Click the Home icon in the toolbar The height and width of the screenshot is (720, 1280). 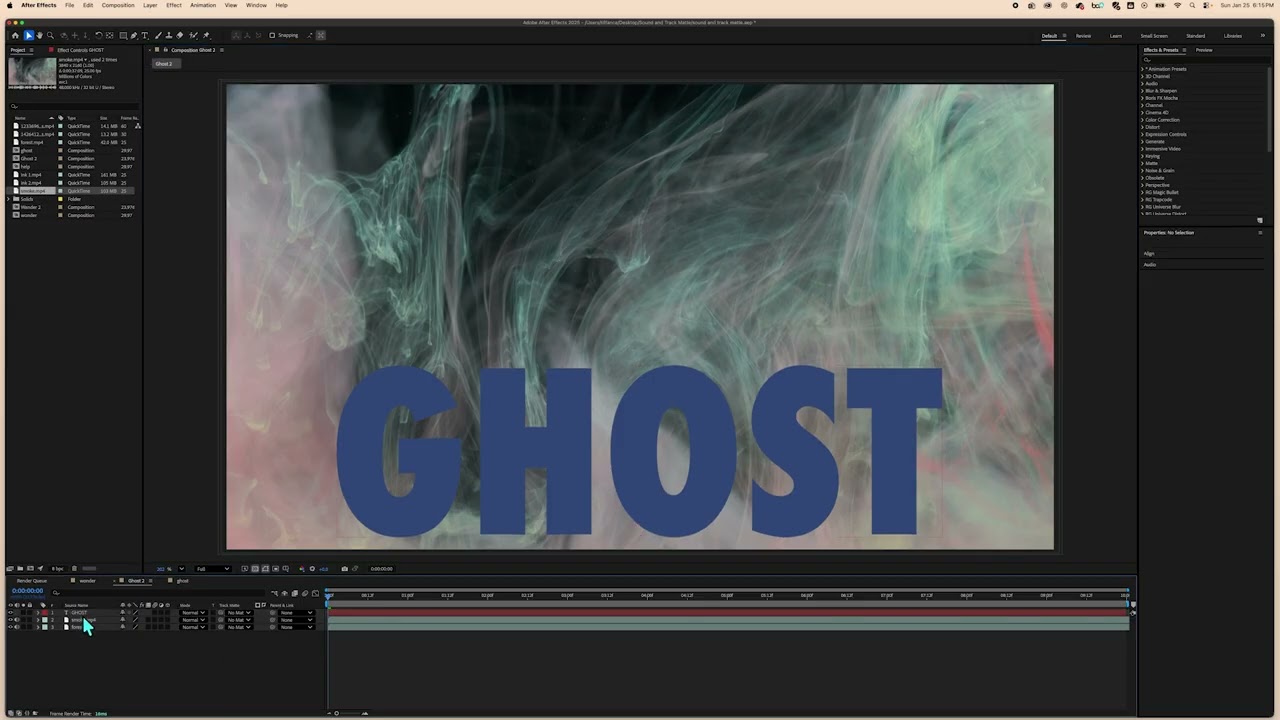point(15,35)
